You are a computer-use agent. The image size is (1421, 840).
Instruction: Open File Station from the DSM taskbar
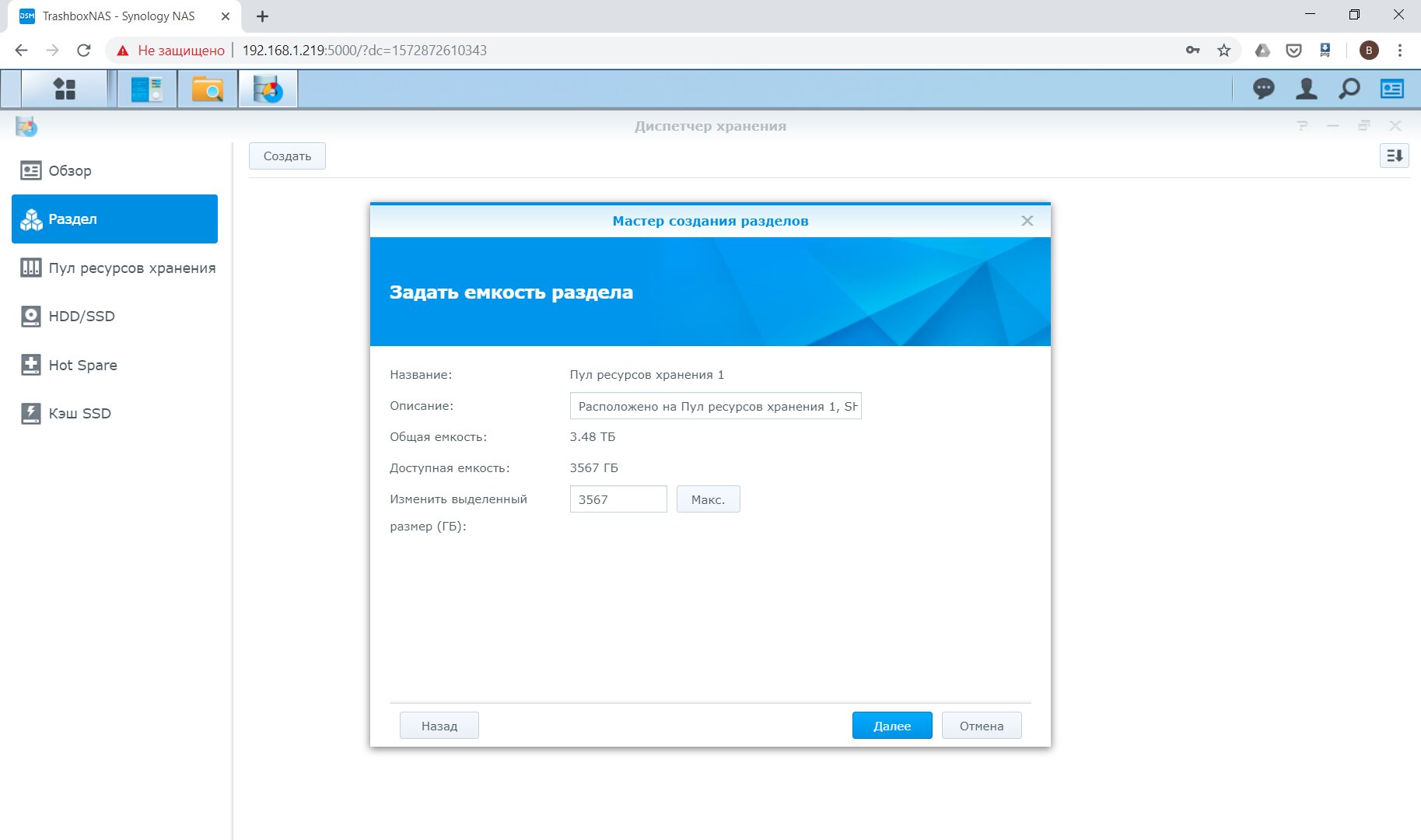[208, 89]
